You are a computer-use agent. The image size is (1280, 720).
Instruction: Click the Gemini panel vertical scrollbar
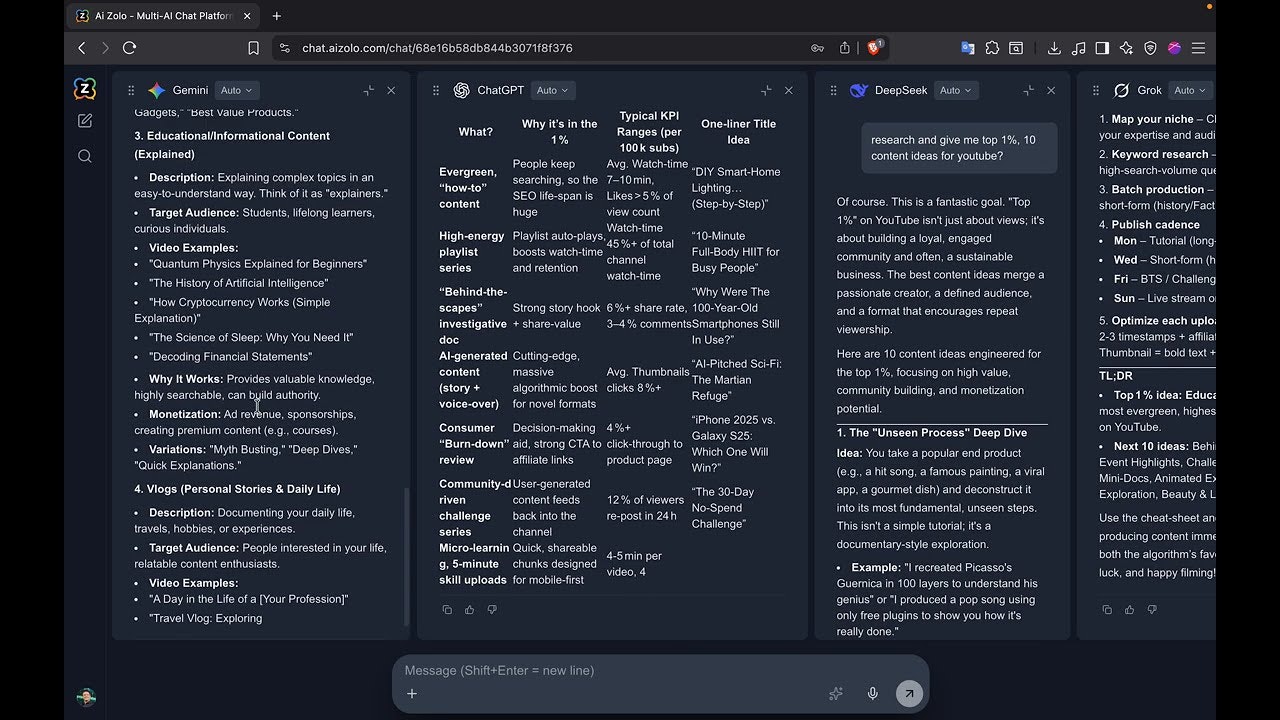coord(405,557)
